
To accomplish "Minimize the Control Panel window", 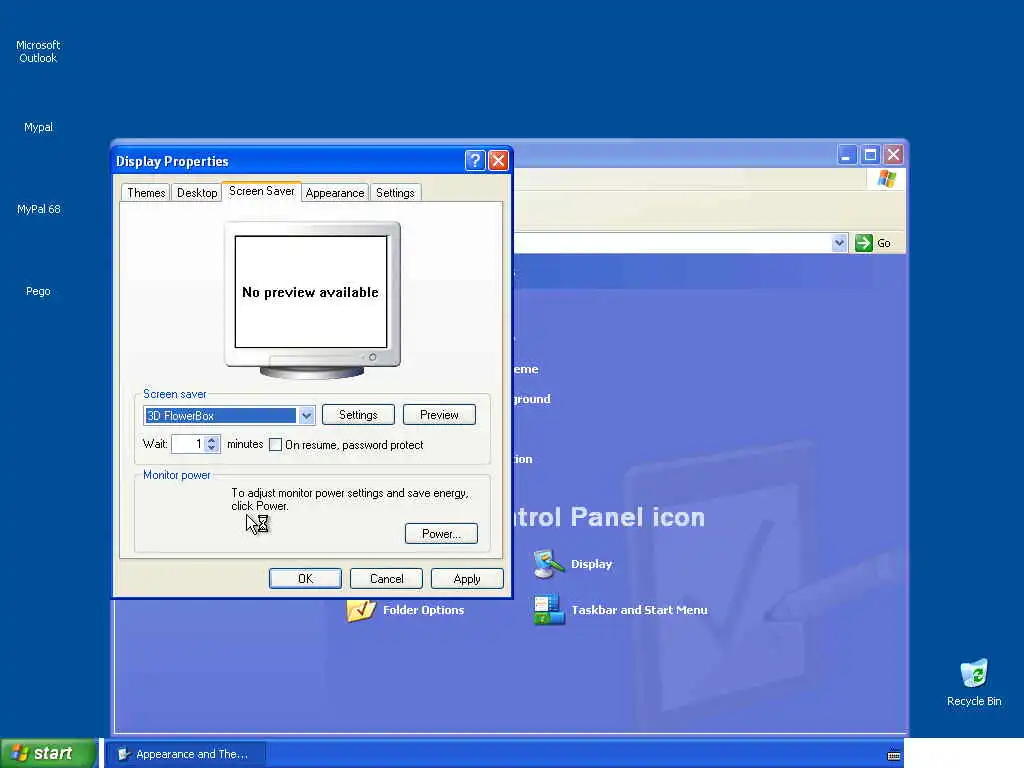I will point(846,155).
